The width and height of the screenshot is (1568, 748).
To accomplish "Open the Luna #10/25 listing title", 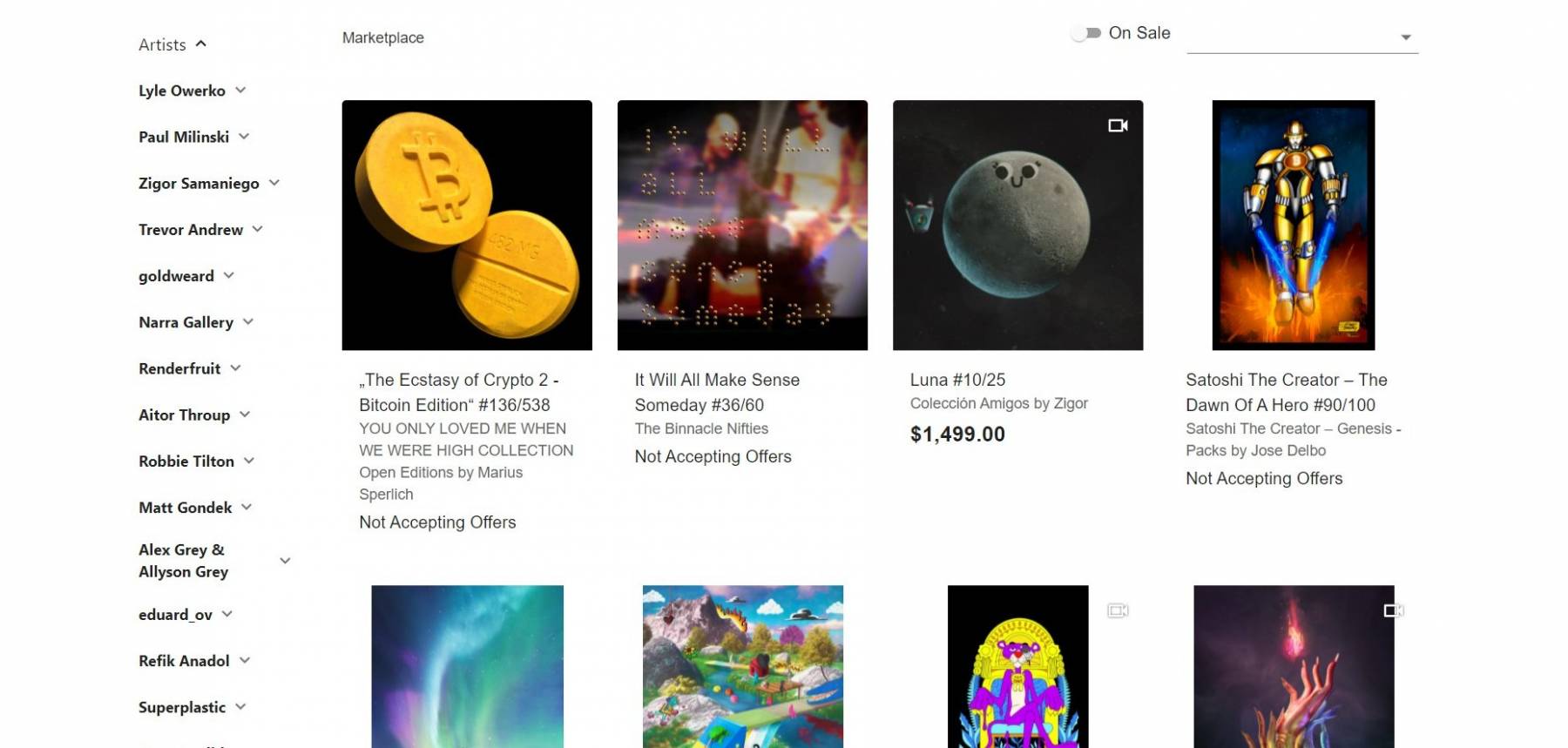I will pos(957,380).
